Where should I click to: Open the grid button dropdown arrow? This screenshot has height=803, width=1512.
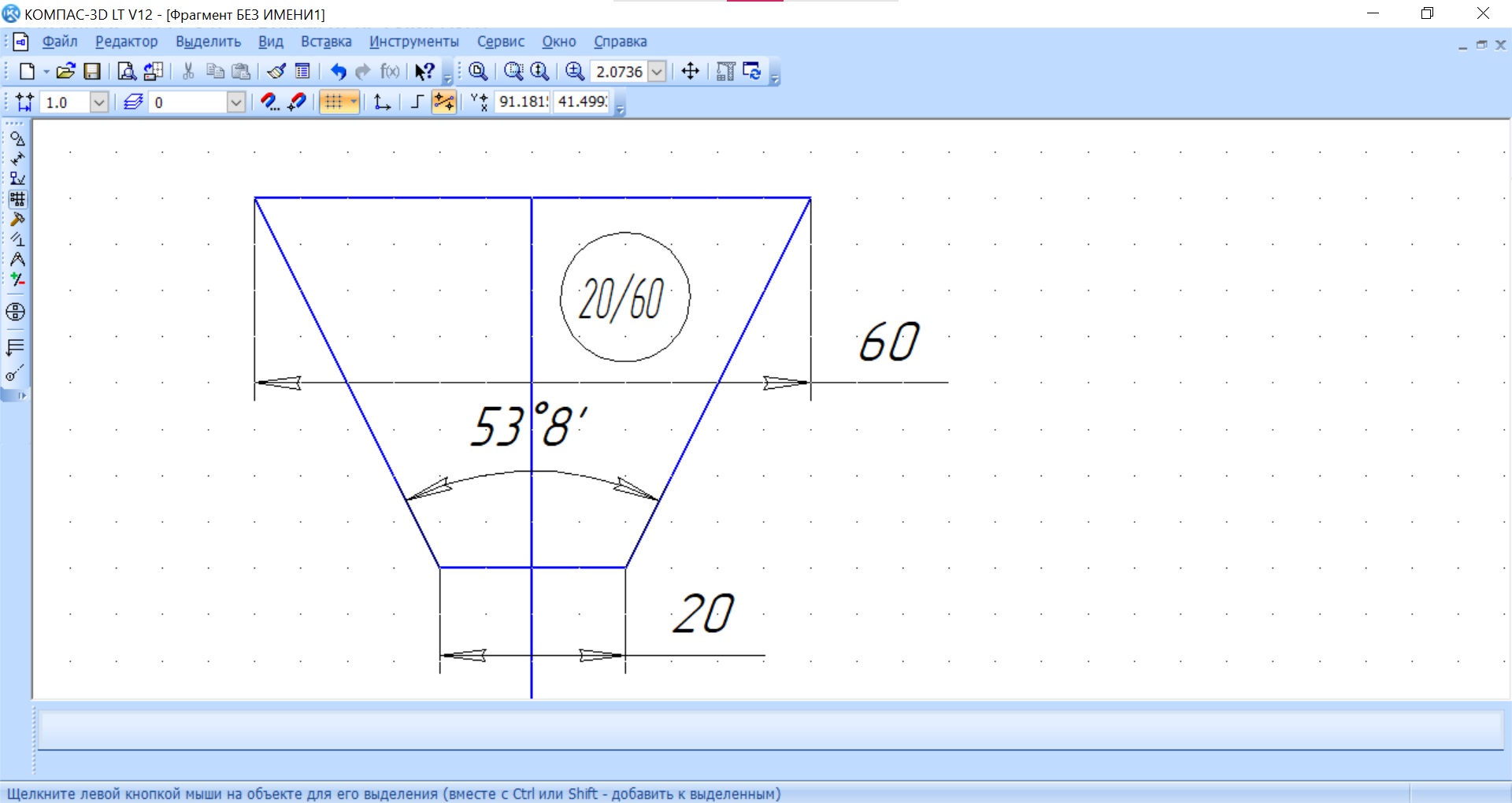point(354,102)
